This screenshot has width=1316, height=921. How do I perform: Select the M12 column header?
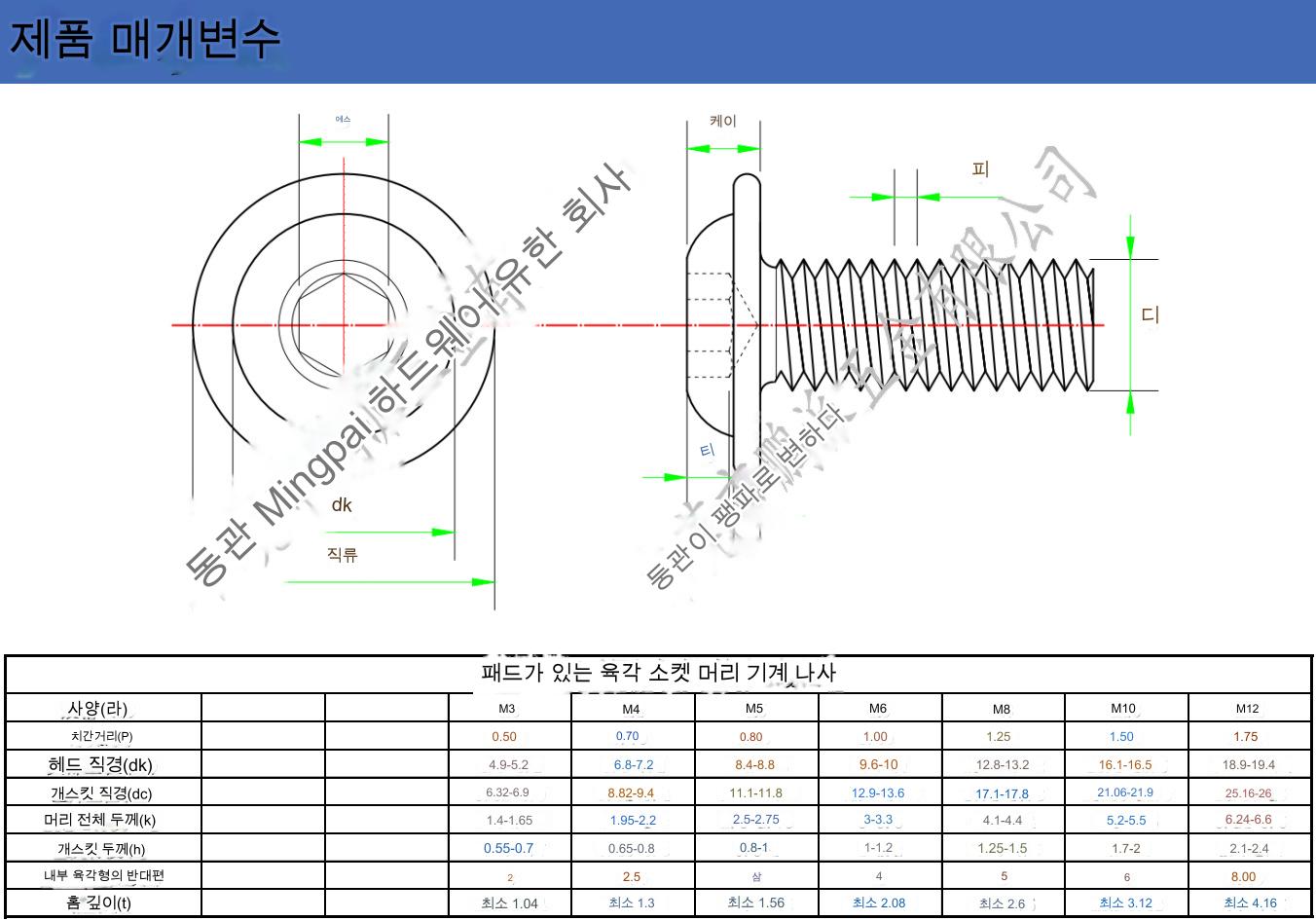1247,709
